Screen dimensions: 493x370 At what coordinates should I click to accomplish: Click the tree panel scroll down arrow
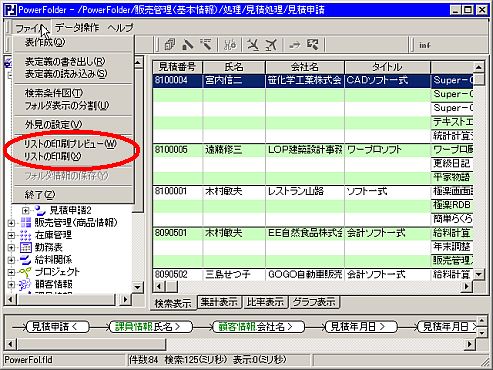pyautogui.click(x=137, y=287)
